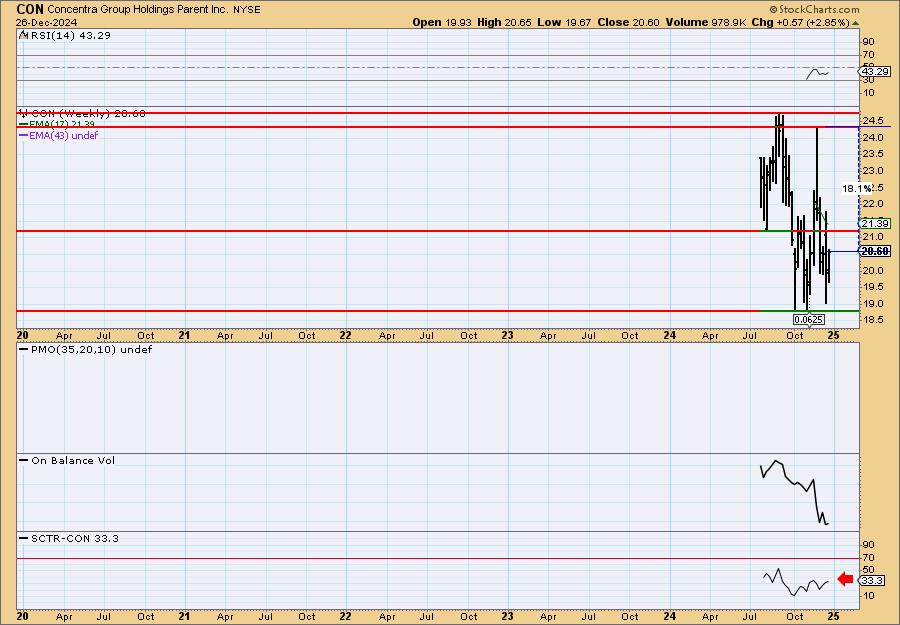Image resolution: width=900 pixels, height=625 pixels.
Task: Click the 0.0625 annotation label
Action: point(809,320)
